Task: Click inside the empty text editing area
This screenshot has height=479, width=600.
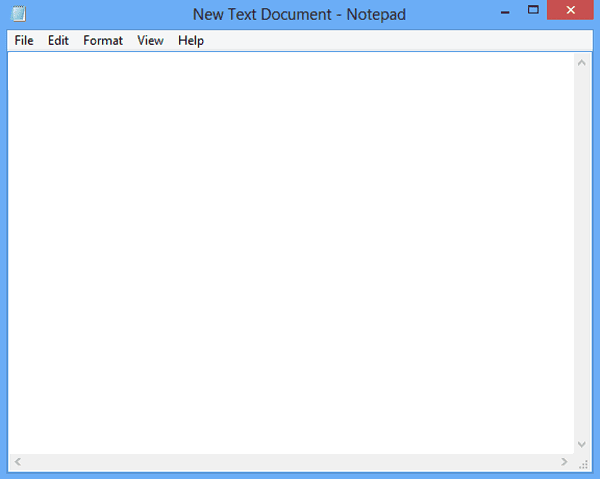Action: (x=290, y=250)
